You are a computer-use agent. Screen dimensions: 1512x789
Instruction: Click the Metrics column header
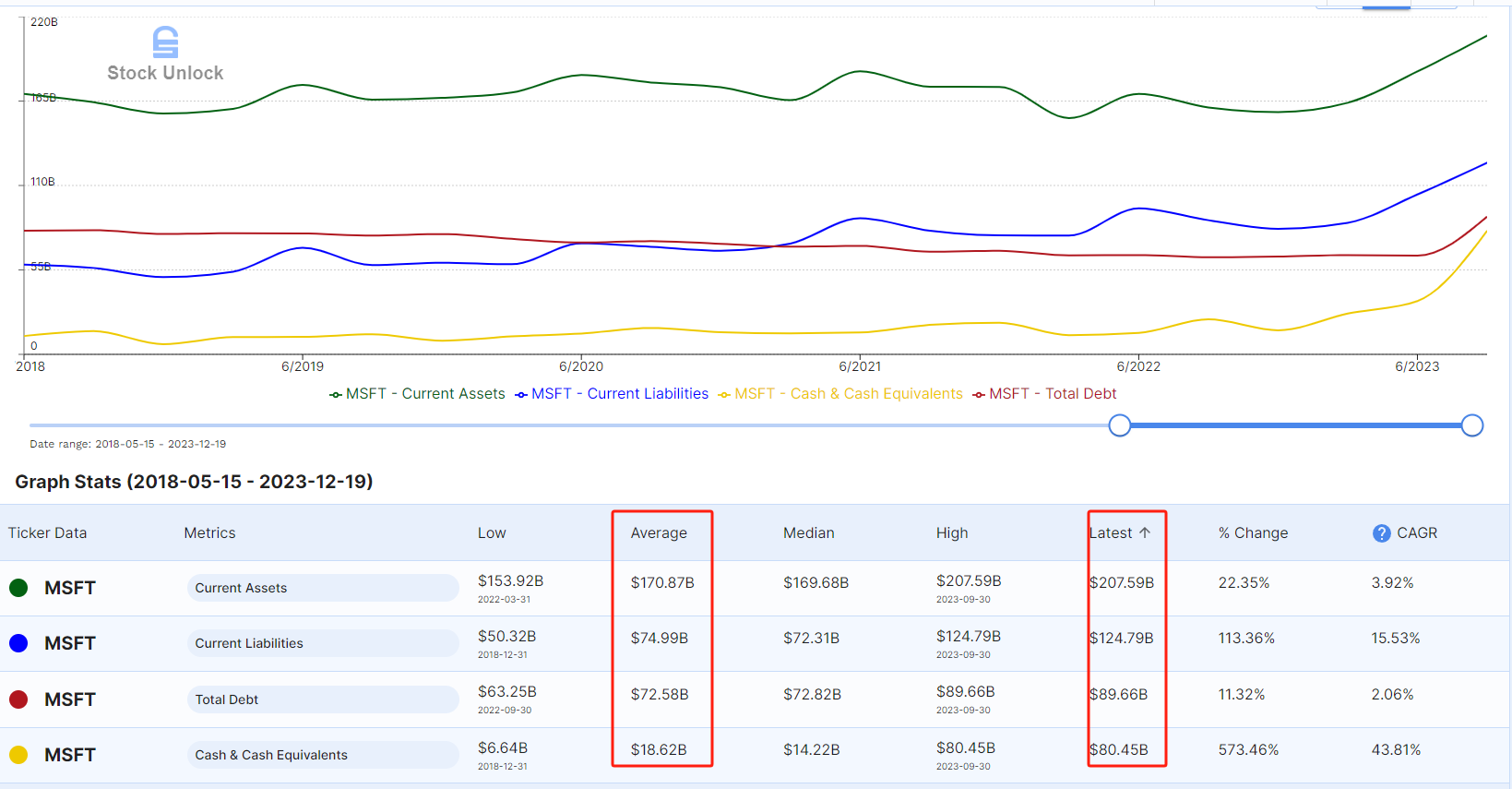pos(209,533)
